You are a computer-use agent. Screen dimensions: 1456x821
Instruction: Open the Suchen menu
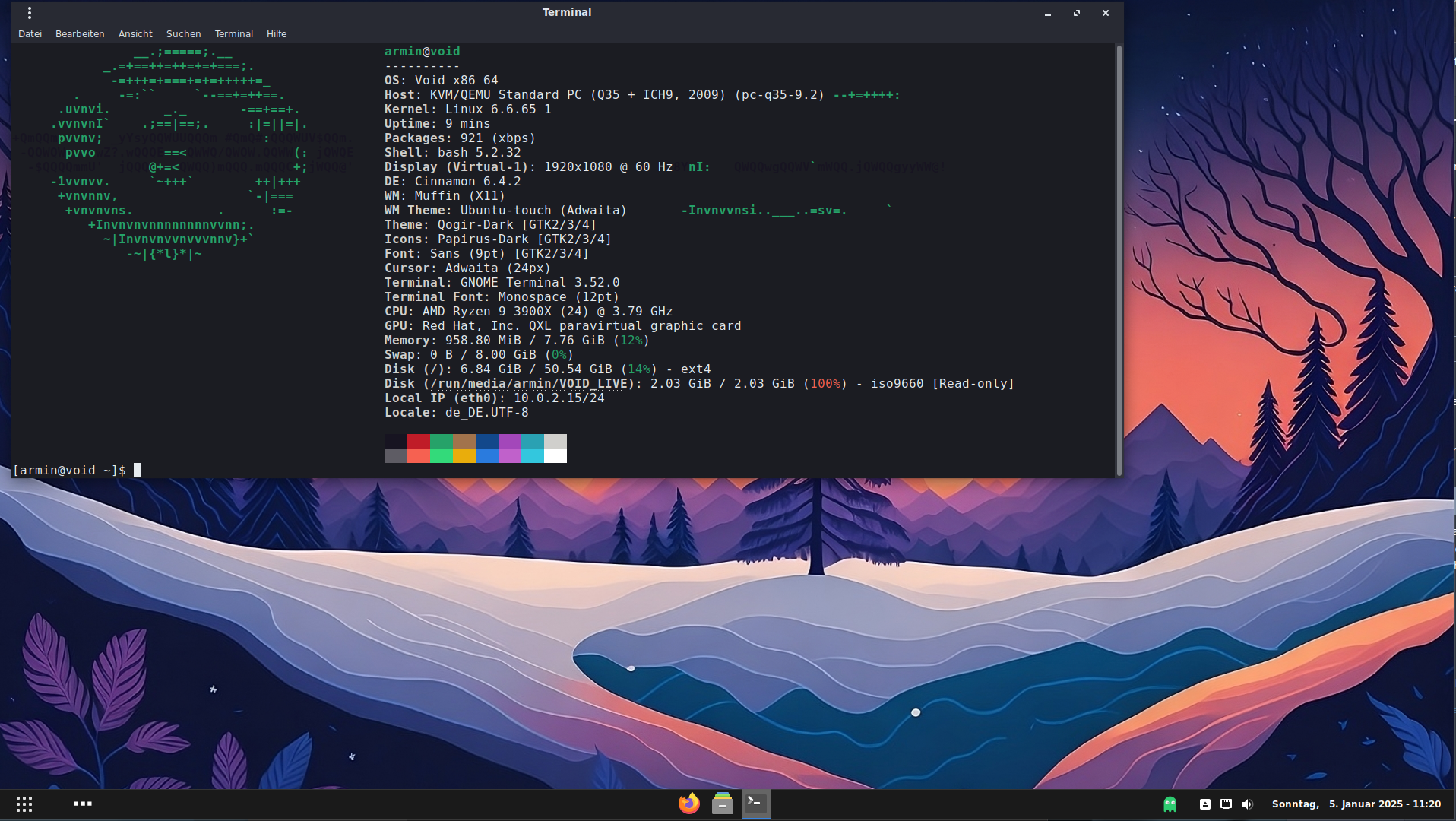(183, 34)
